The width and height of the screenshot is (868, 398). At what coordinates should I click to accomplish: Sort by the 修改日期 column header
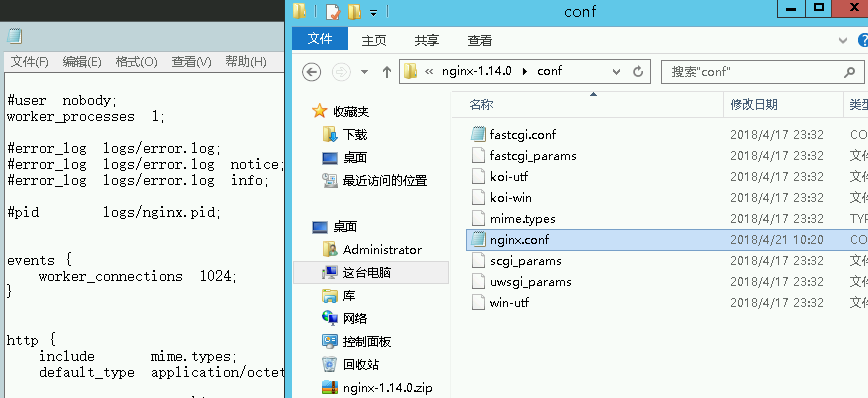(754, 105)
